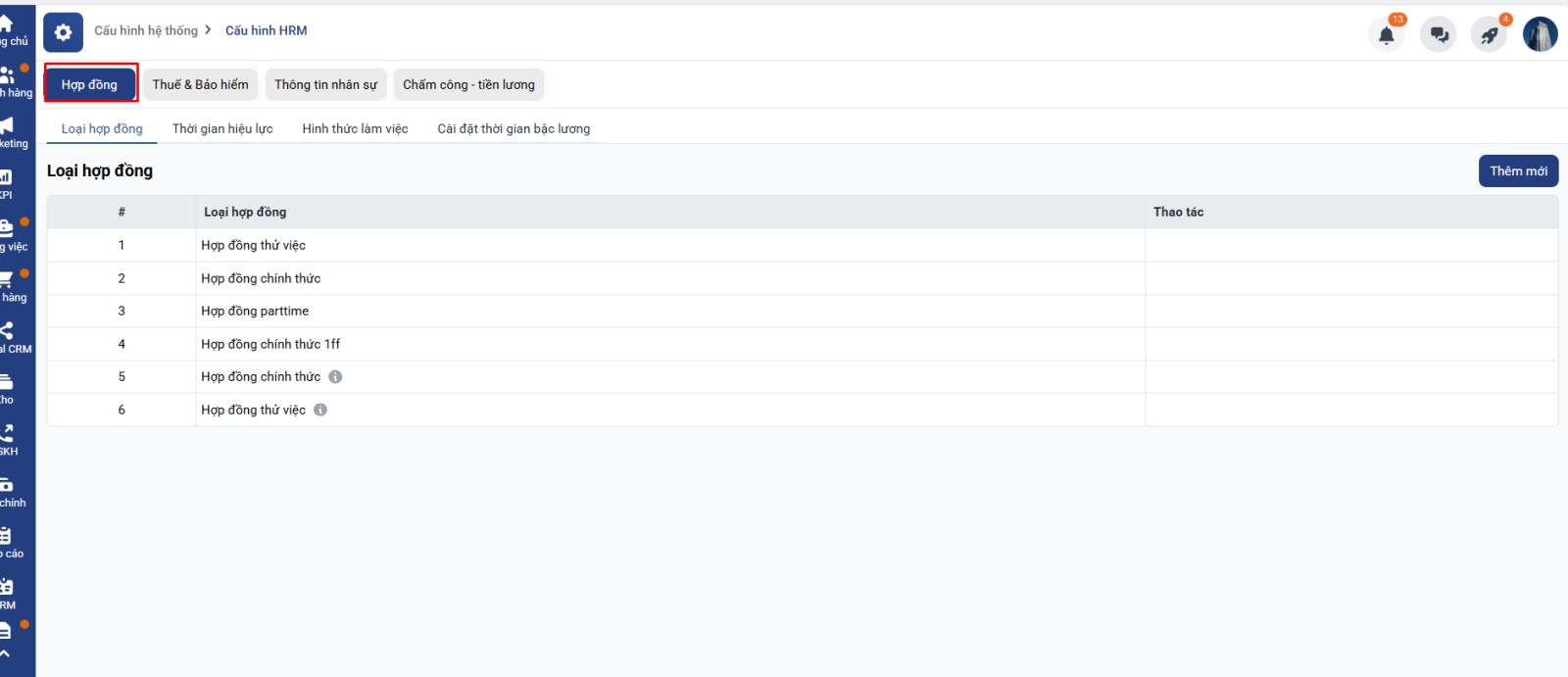
Task: Show info icon for row 6 contract
Action: tap(320, 411)
